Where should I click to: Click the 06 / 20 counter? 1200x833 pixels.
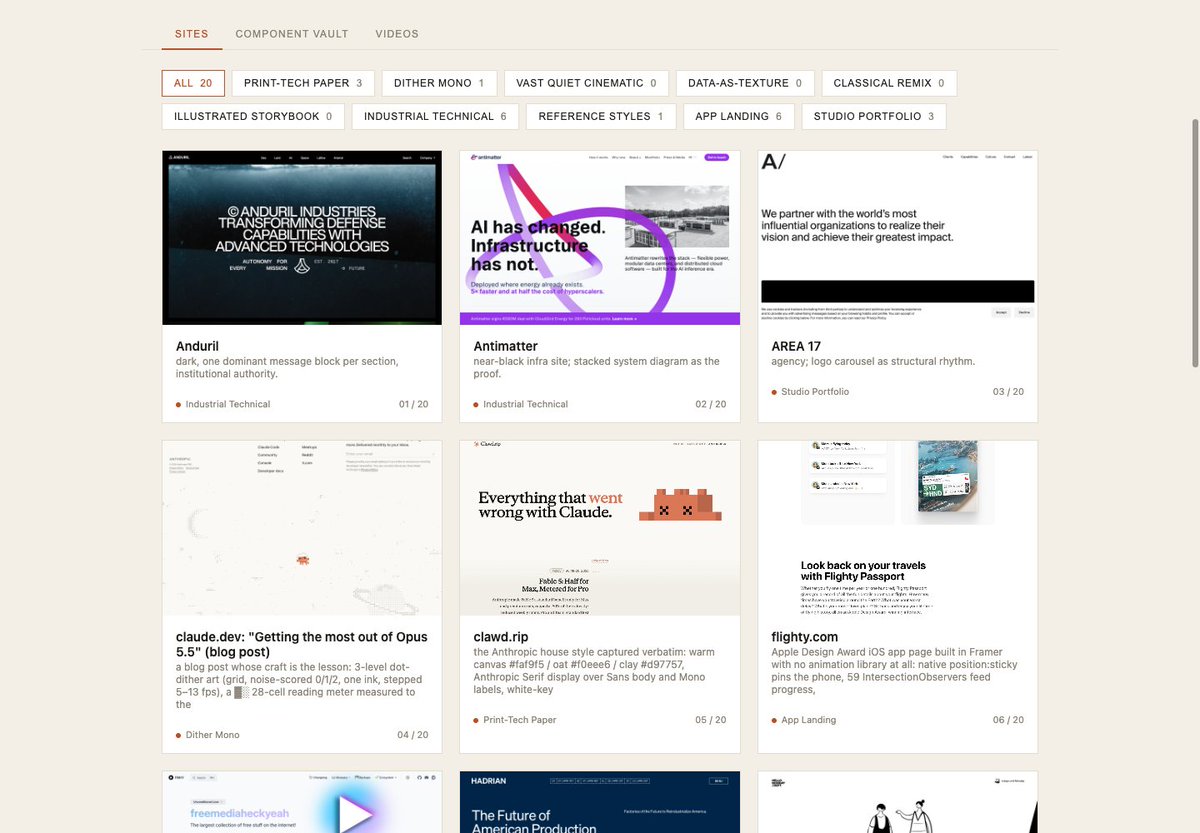[x=1008, y=720]
